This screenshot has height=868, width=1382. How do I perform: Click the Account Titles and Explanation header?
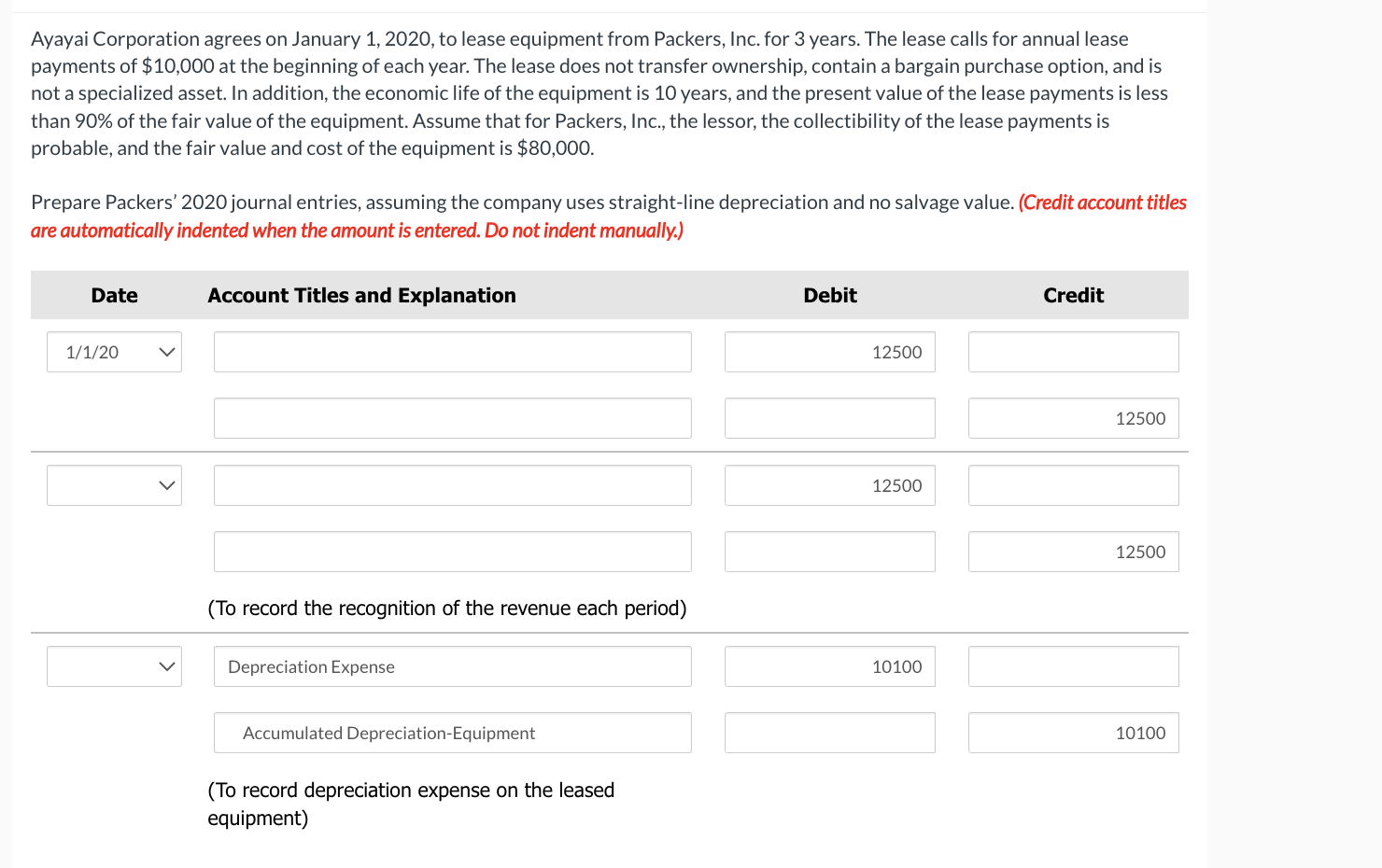(x=361, y=296)
